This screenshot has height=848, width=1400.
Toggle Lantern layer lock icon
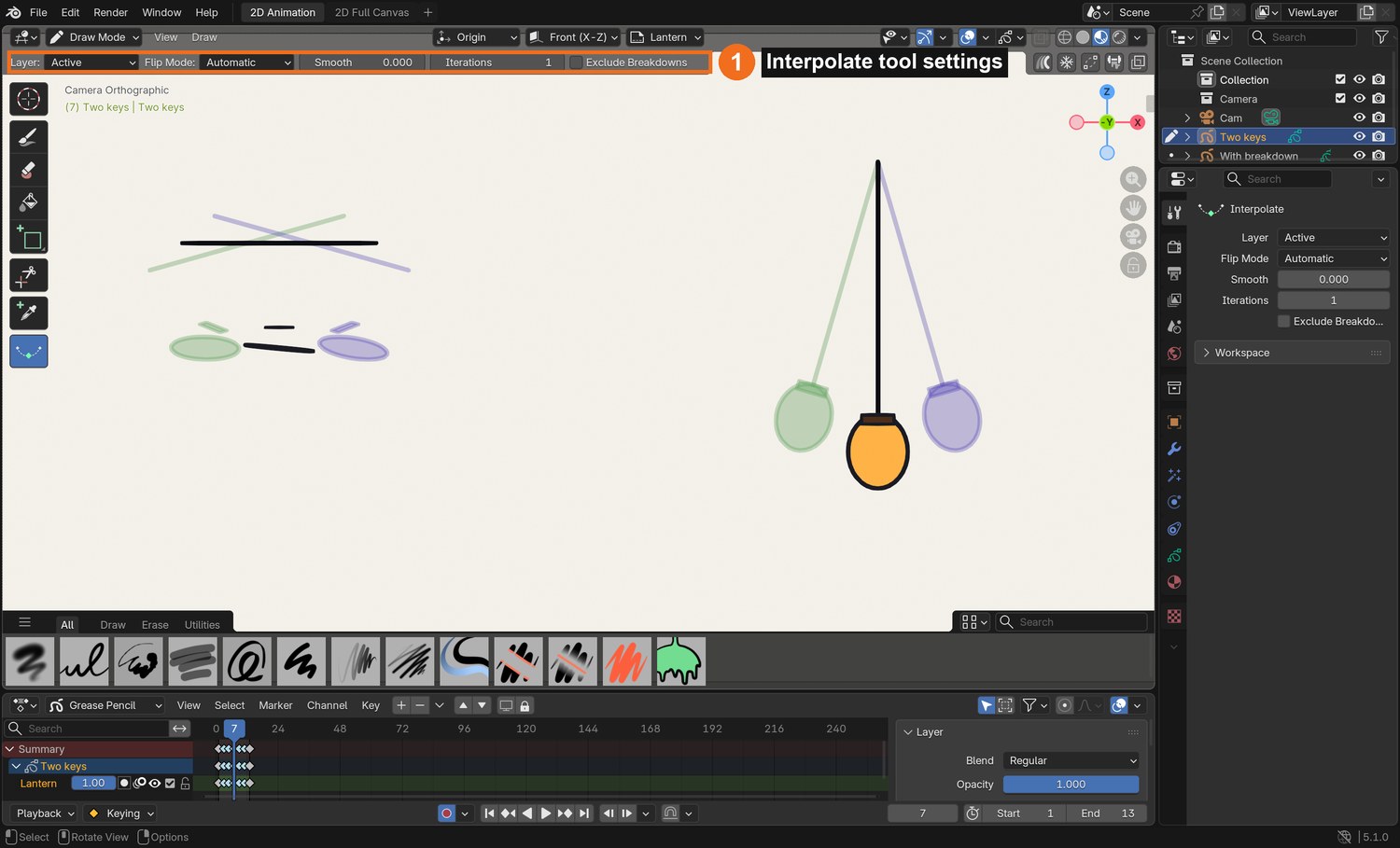tap(185, 784)
